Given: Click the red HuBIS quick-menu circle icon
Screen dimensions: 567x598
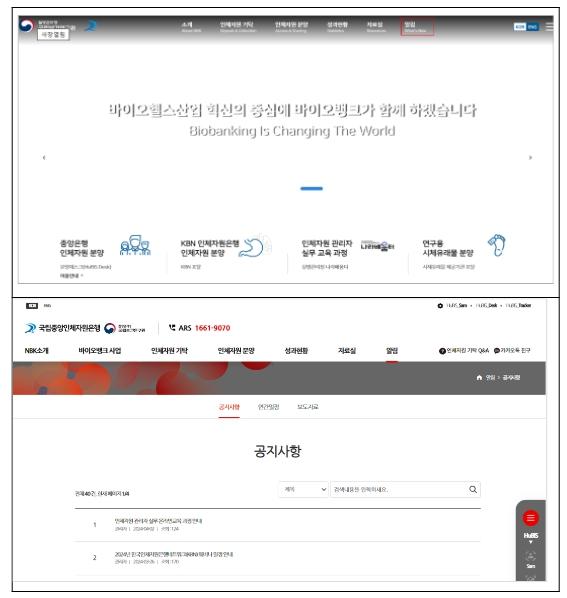Looking at the screenshot, I should pyautogui.click(x=530, y=518).
